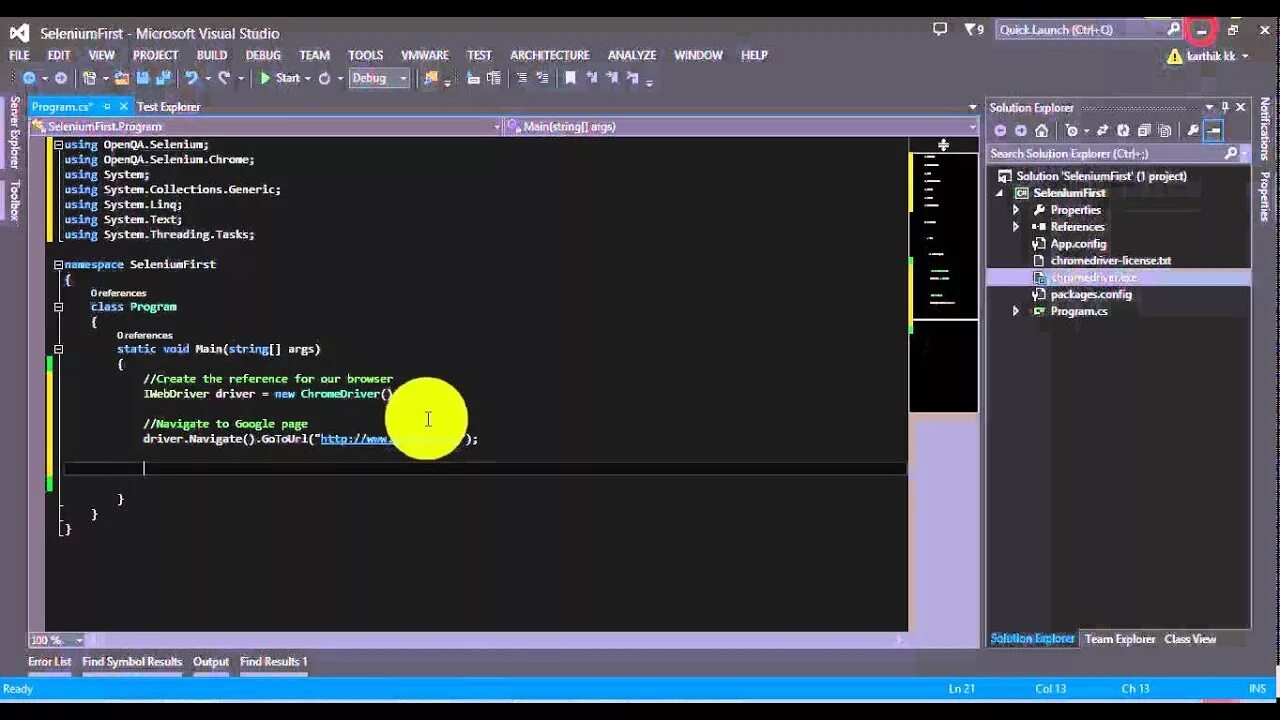Image resolution: width=1280 pixels, height=720 pixels.
Task: Expand the References node
Action: (1016, 227)
